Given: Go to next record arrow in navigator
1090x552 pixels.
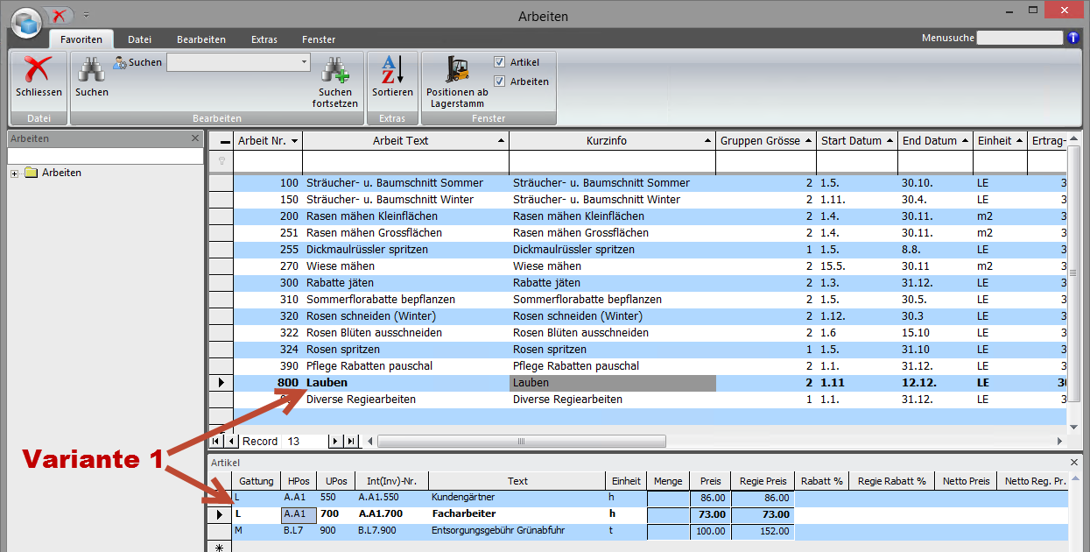Looking at the screenshot, I should pyautogui.click(x=336, y=441).
